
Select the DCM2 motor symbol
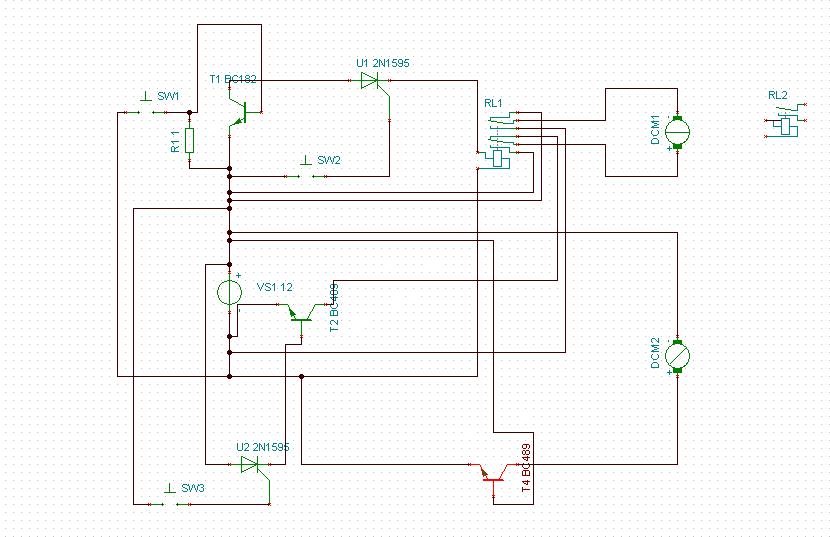(x=677, y=355)
